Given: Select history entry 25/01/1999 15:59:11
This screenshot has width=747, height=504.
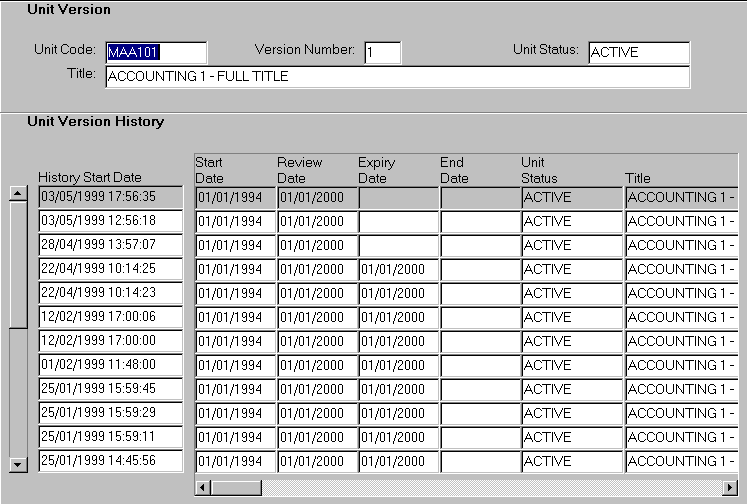Looking at the screenshot, I should pos(111,437).
